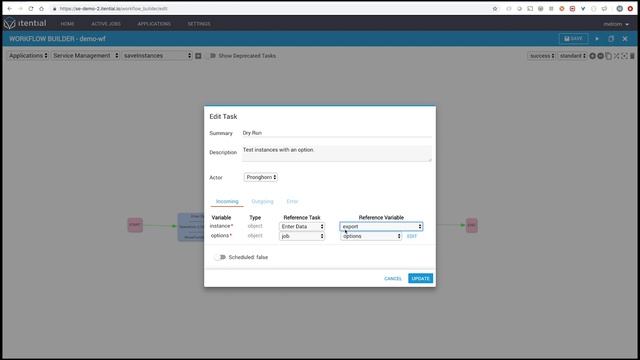Click the UPDATE button
The image size is (640, 360).
[x=420, y=278]
